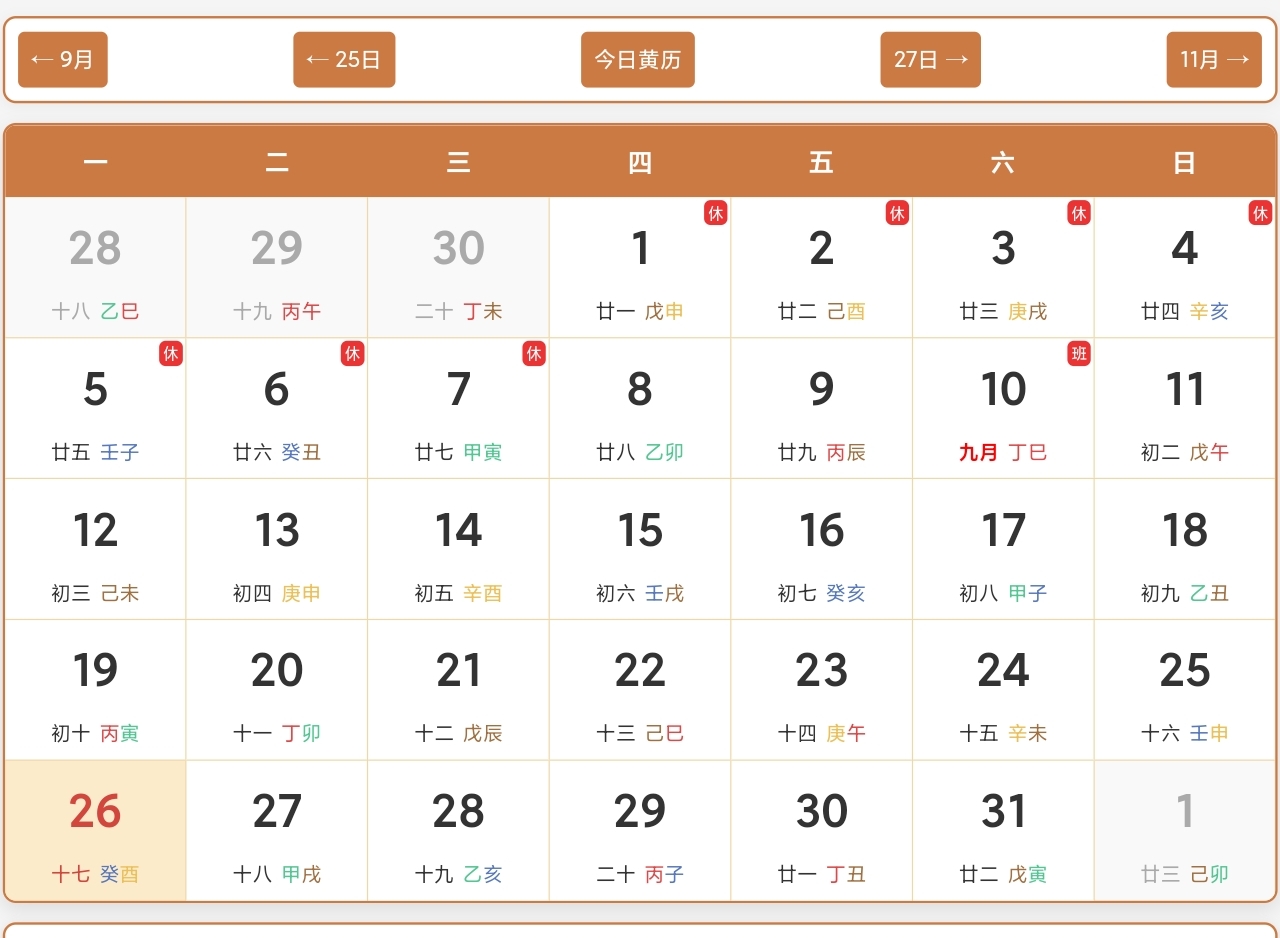The width and height of the screenshot is (1280, 938).
Task: Click the 休 badge on October 3
Action: (1079, 213)
